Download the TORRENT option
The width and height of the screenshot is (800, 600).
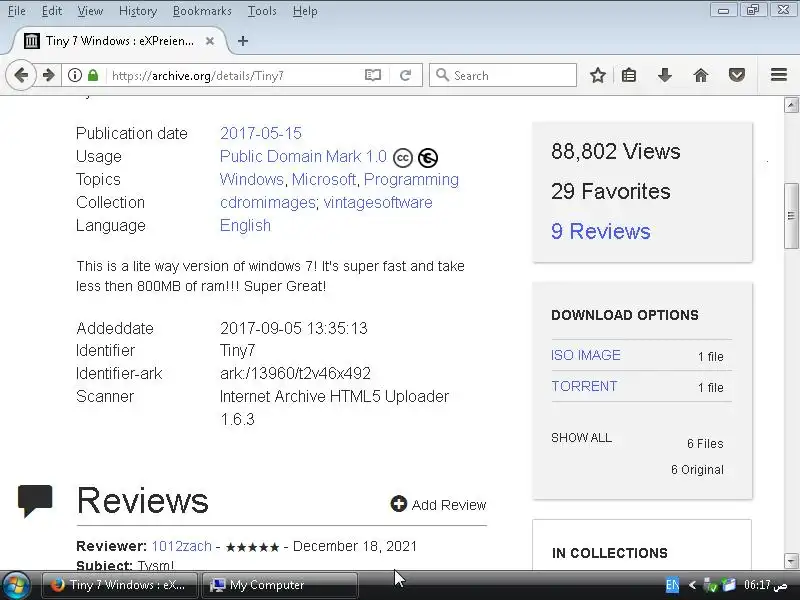click(x=584, y=386)
